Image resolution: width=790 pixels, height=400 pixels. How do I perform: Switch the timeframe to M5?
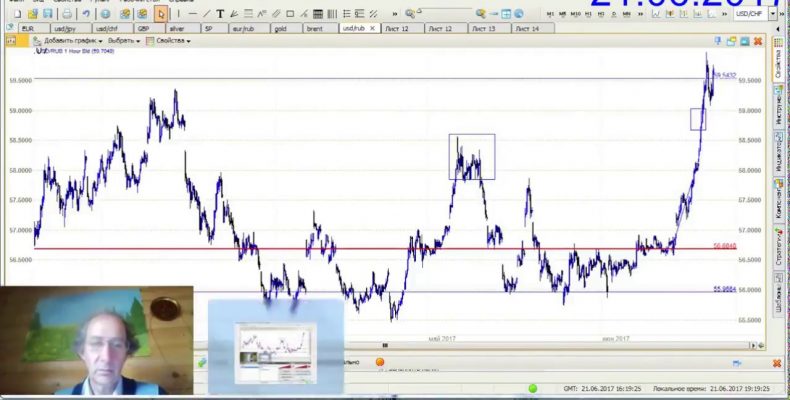click(x=562, y=14)
